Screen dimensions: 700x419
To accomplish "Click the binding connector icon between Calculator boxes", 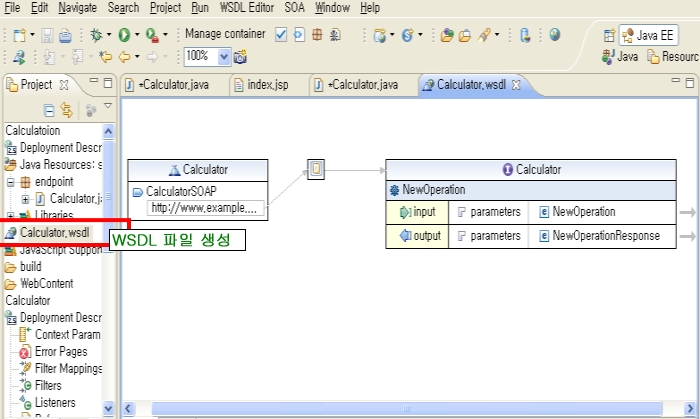I will click(316, 169).
